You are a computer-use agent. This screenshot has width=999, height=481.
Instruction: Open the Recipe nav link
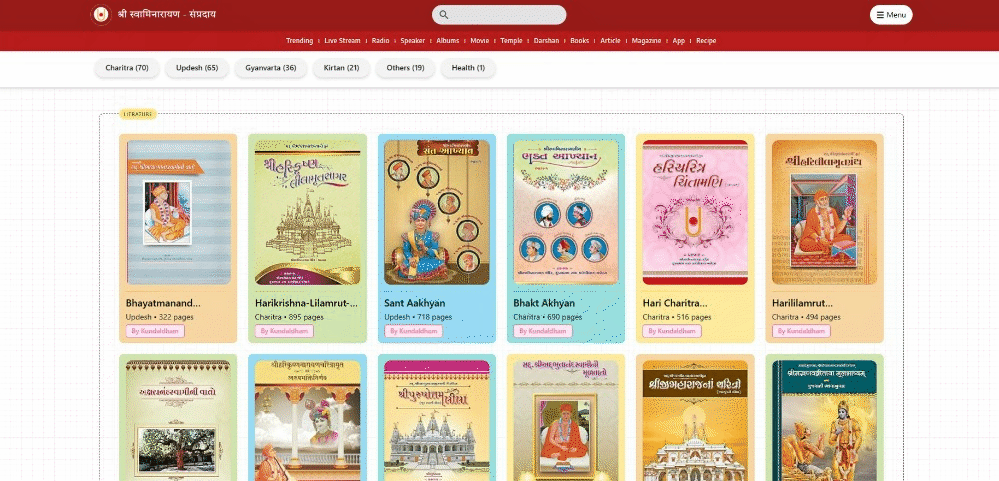coord(706,41)
